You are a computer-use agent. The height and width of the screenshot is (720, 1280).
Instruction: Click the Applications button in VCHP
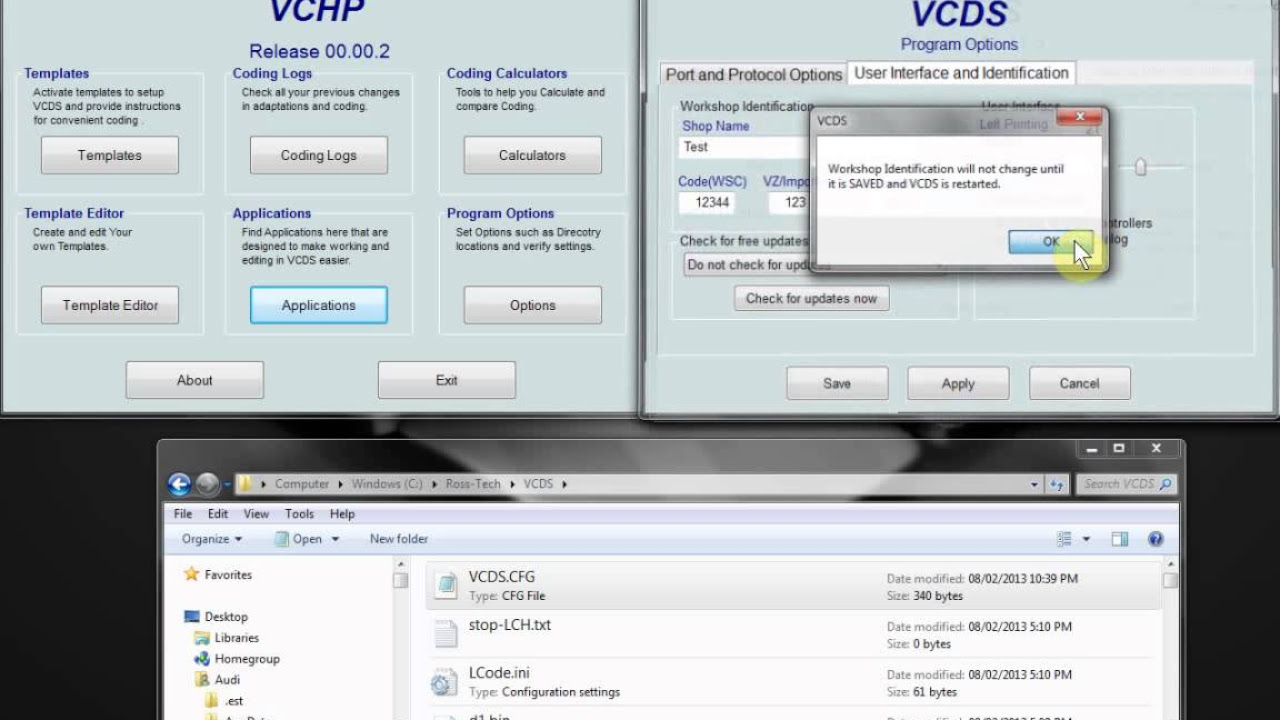click(318, 305)
